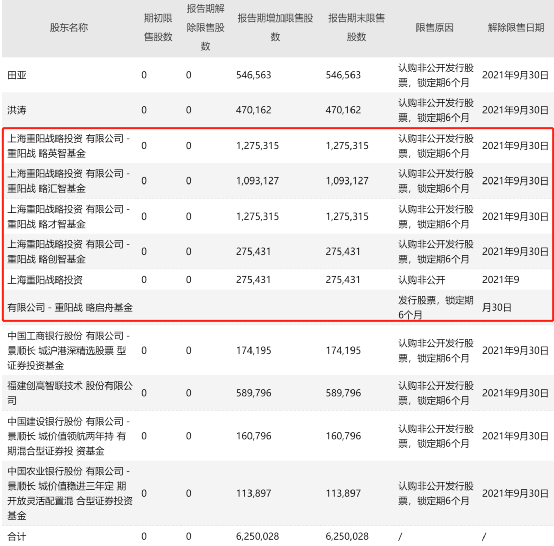This screenshot has width=554, height=546.
Task: Click 洪涛's 报告期解除限售股数 value 0
Action: point(189,110)
